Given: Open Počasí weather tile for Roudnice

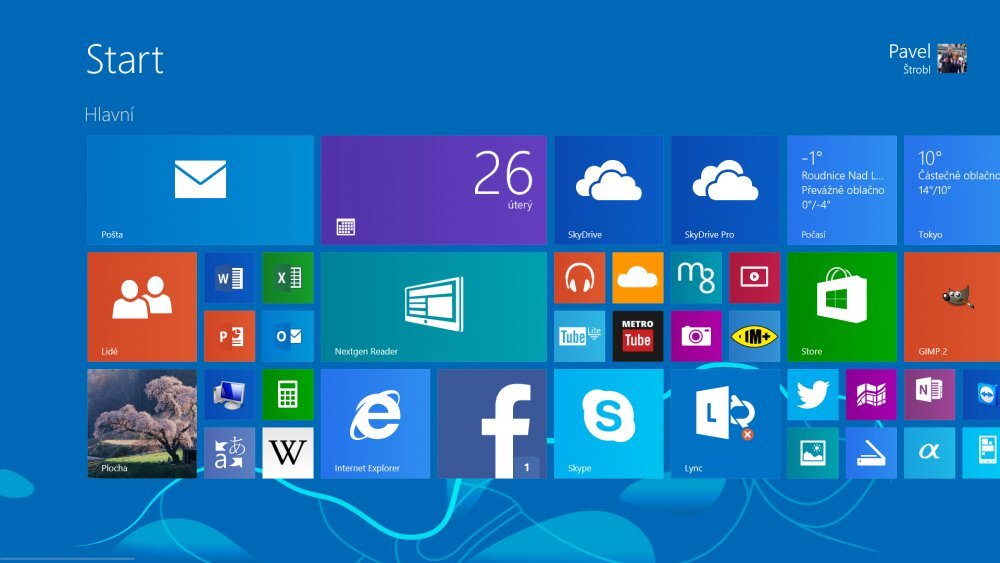Looking at the screenshot, I should 842,190.
